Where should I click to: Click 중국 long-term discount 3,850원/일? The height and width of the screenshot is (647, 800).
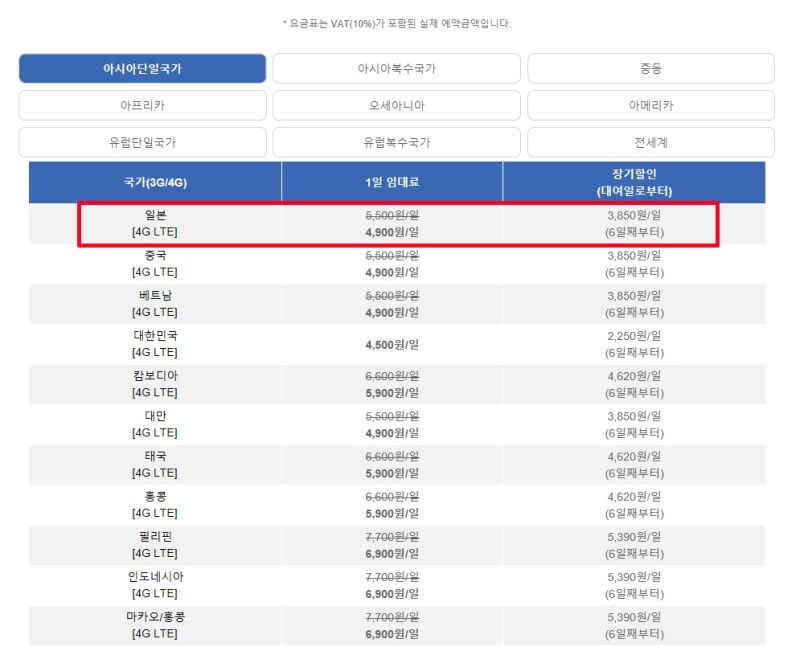click(x=634, y=256)
